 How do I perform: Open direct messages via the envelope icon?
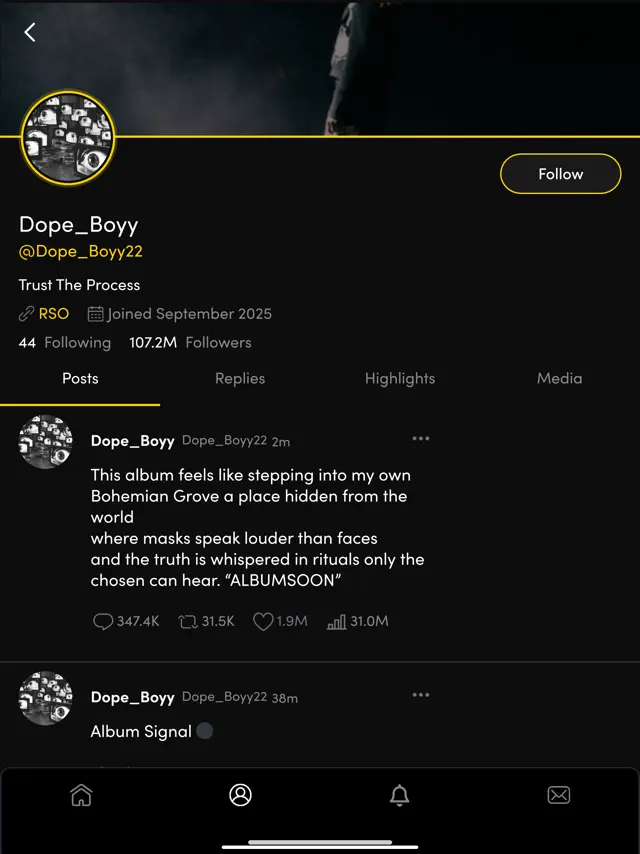[558, 795]
